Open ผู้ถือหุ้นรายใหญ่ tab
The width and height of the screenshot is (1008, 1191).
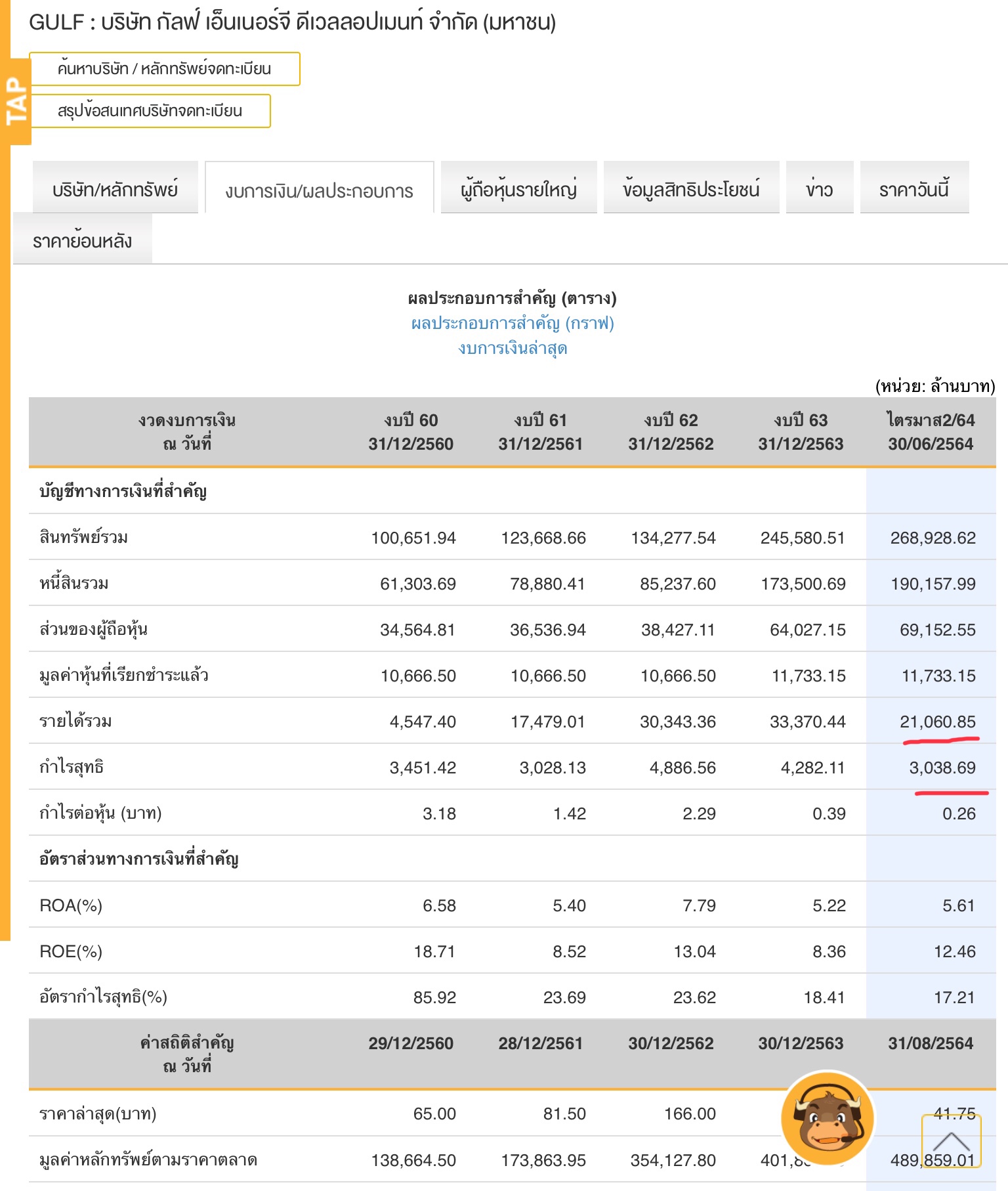[x=518, y=189]
